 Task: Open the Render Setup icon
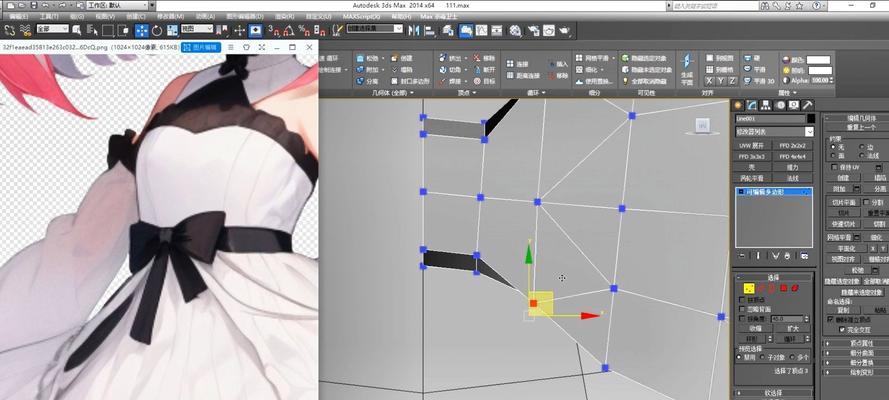(x=533, y=30)
